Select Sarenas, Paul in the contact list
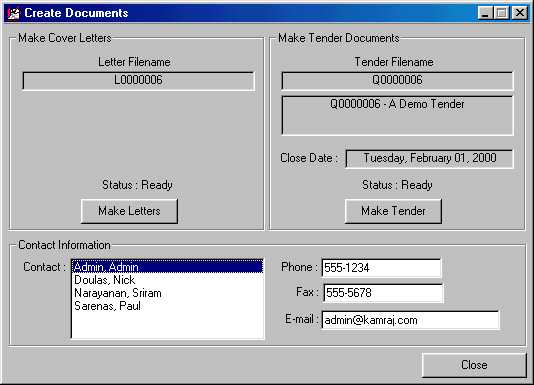This screenshot has width=534, height=385. [x=167, y=306]
